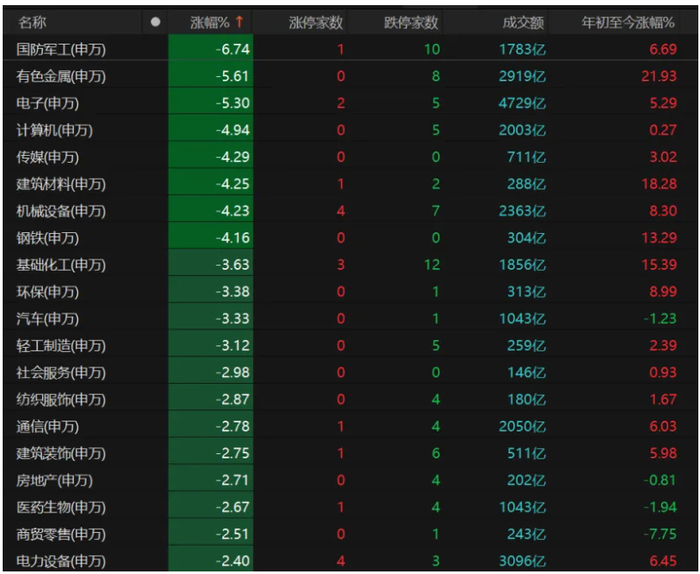Click the -6.74 change value

(233, 49)
